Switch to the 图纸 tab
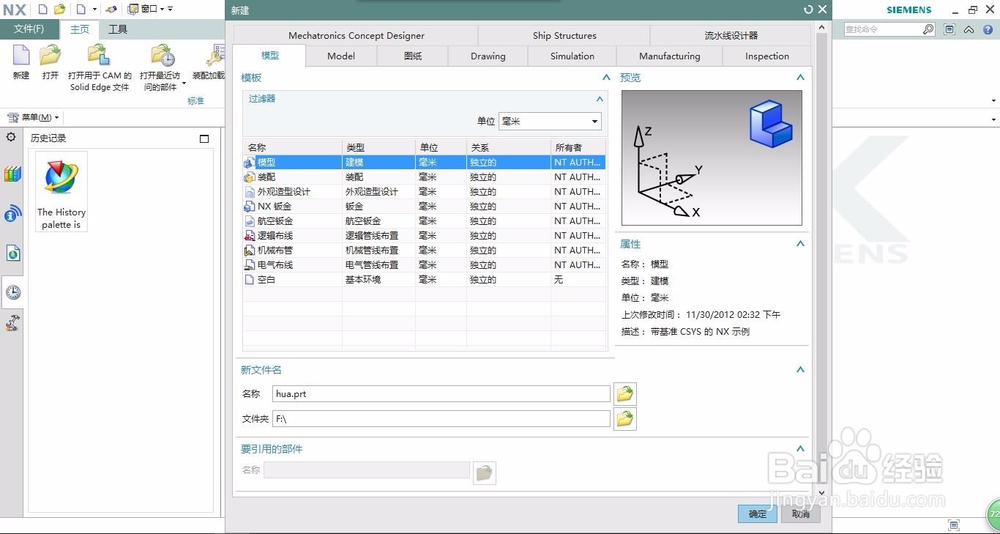 (413, 56)
